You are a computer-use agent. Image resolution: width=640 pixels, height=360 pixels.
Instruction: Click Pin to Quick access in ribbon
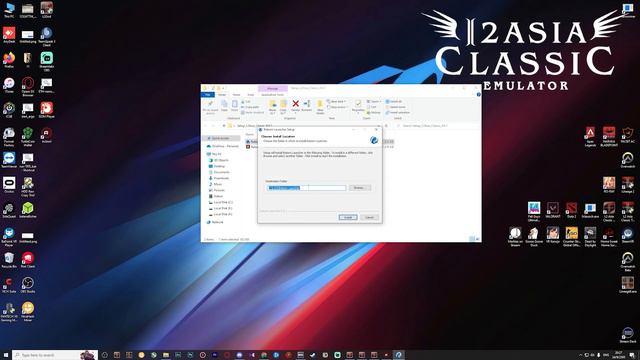[x=210, y=107]
